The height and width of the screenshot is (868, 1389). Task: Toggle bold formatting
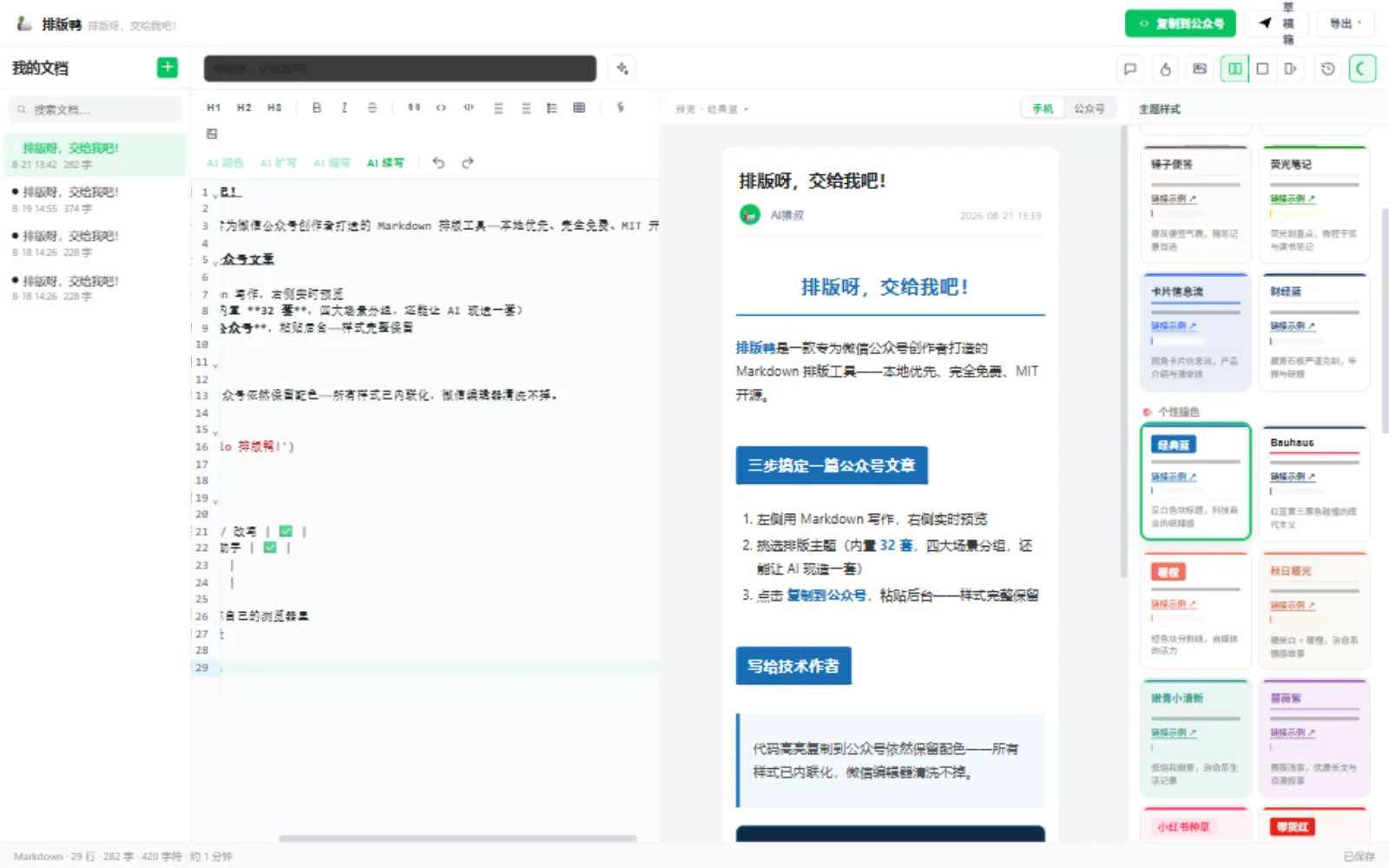pyautogui.click(x=317, y=108)
